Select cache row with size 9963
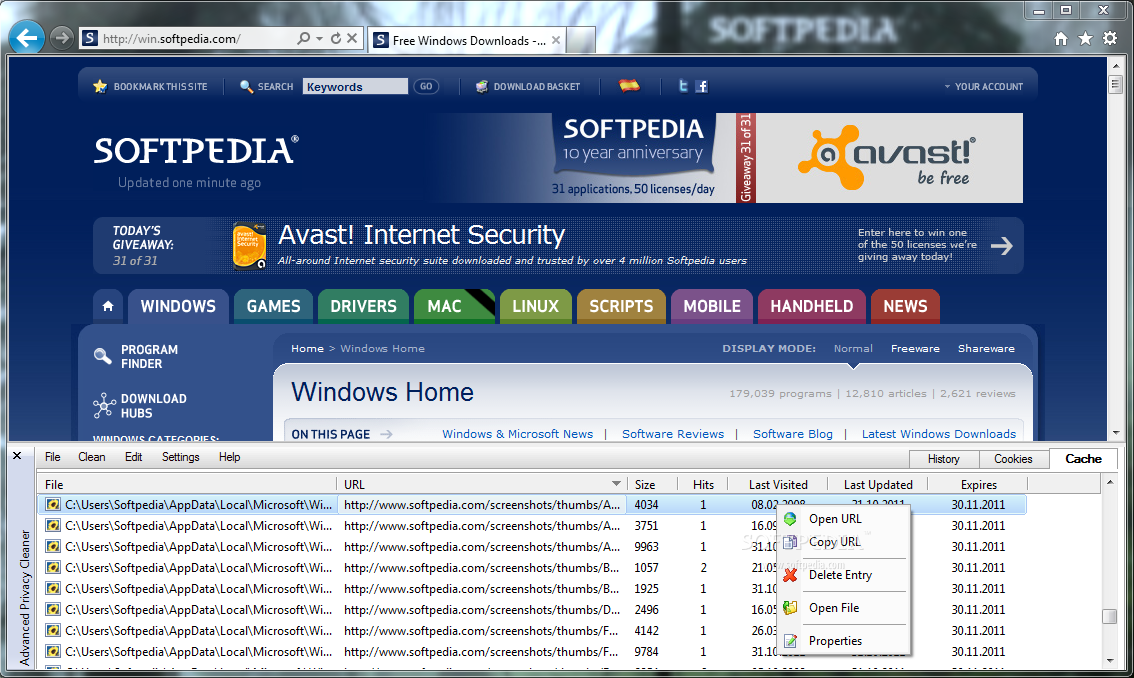The image size is (1134, 678). coord(532,547)
